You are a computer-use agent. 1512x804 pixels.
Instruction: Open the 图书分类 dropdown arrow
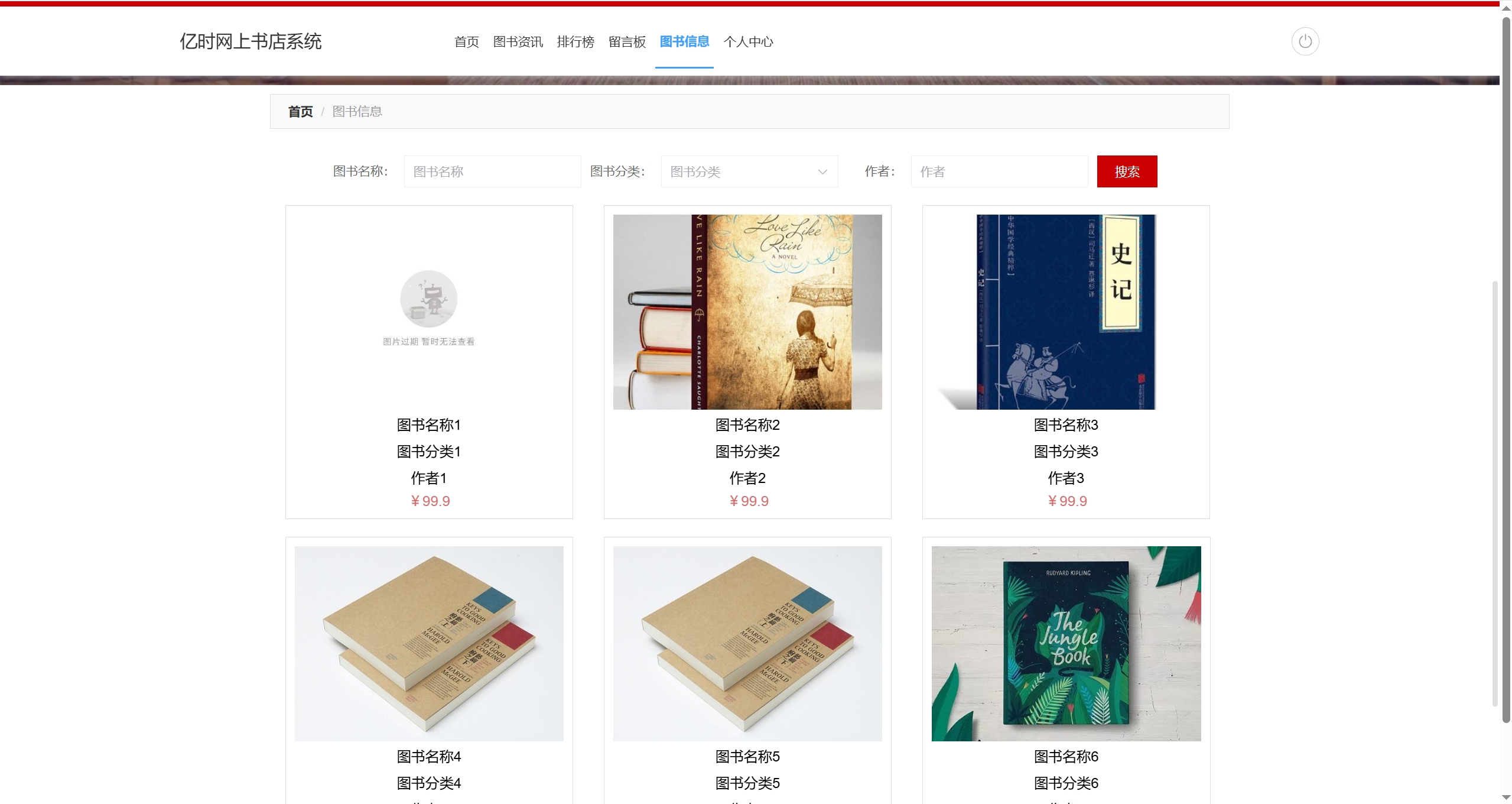coord(822,172)
